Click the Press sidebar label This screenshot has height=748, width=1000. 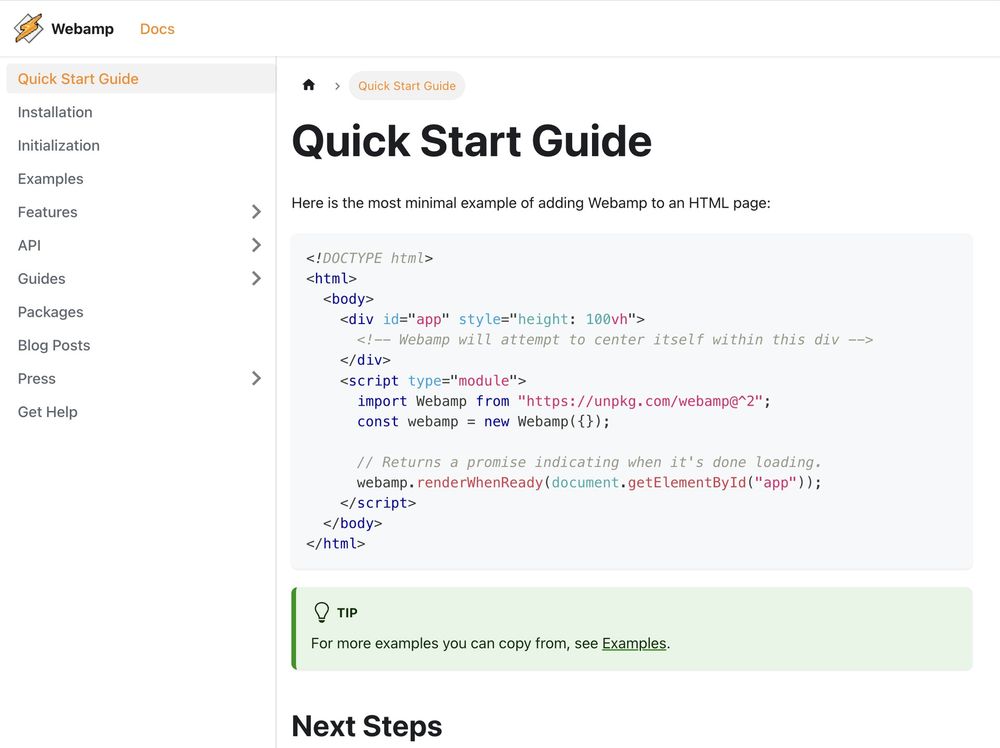tap(36, 378)
